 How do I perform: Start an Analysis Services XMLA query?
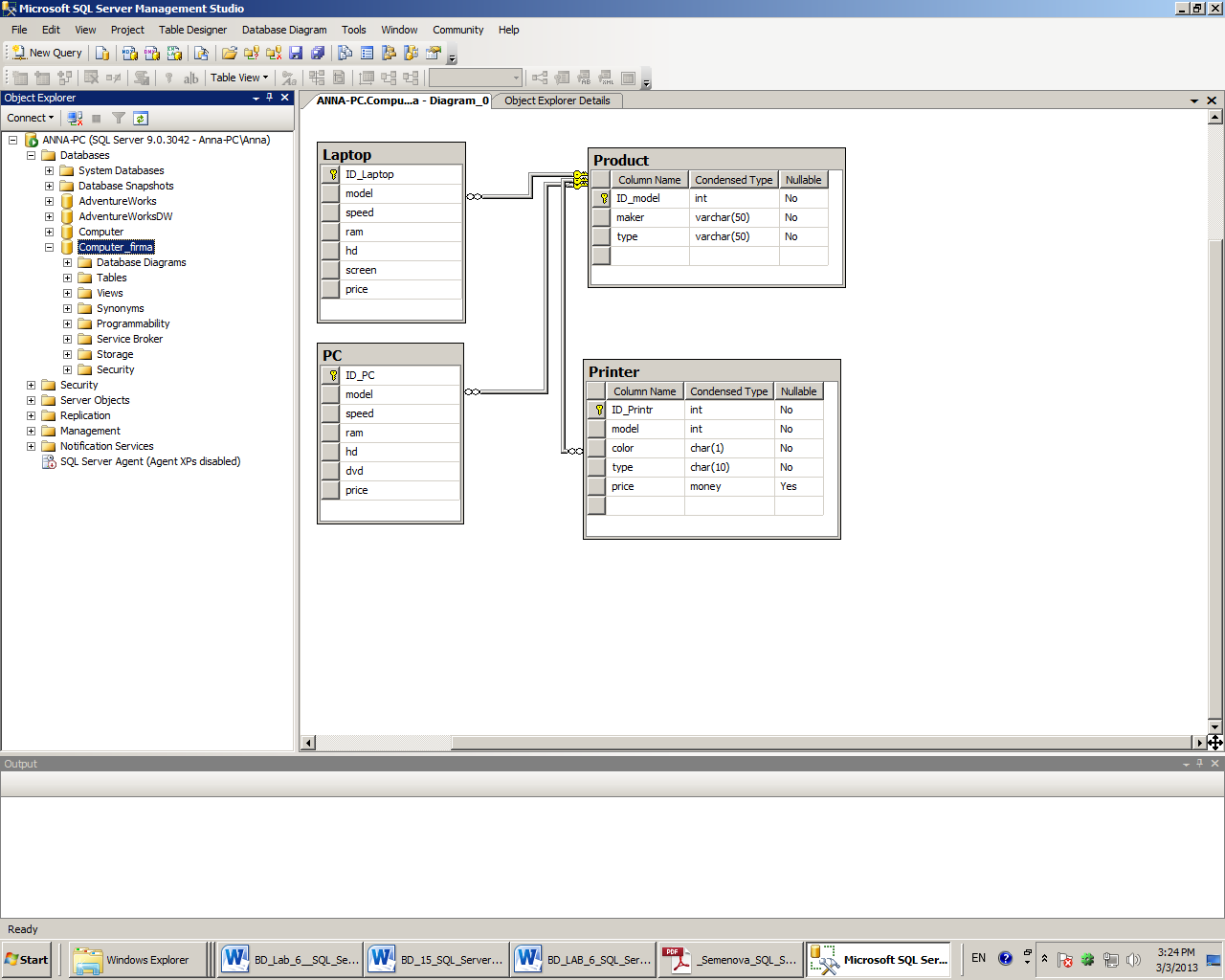[174, 53]
